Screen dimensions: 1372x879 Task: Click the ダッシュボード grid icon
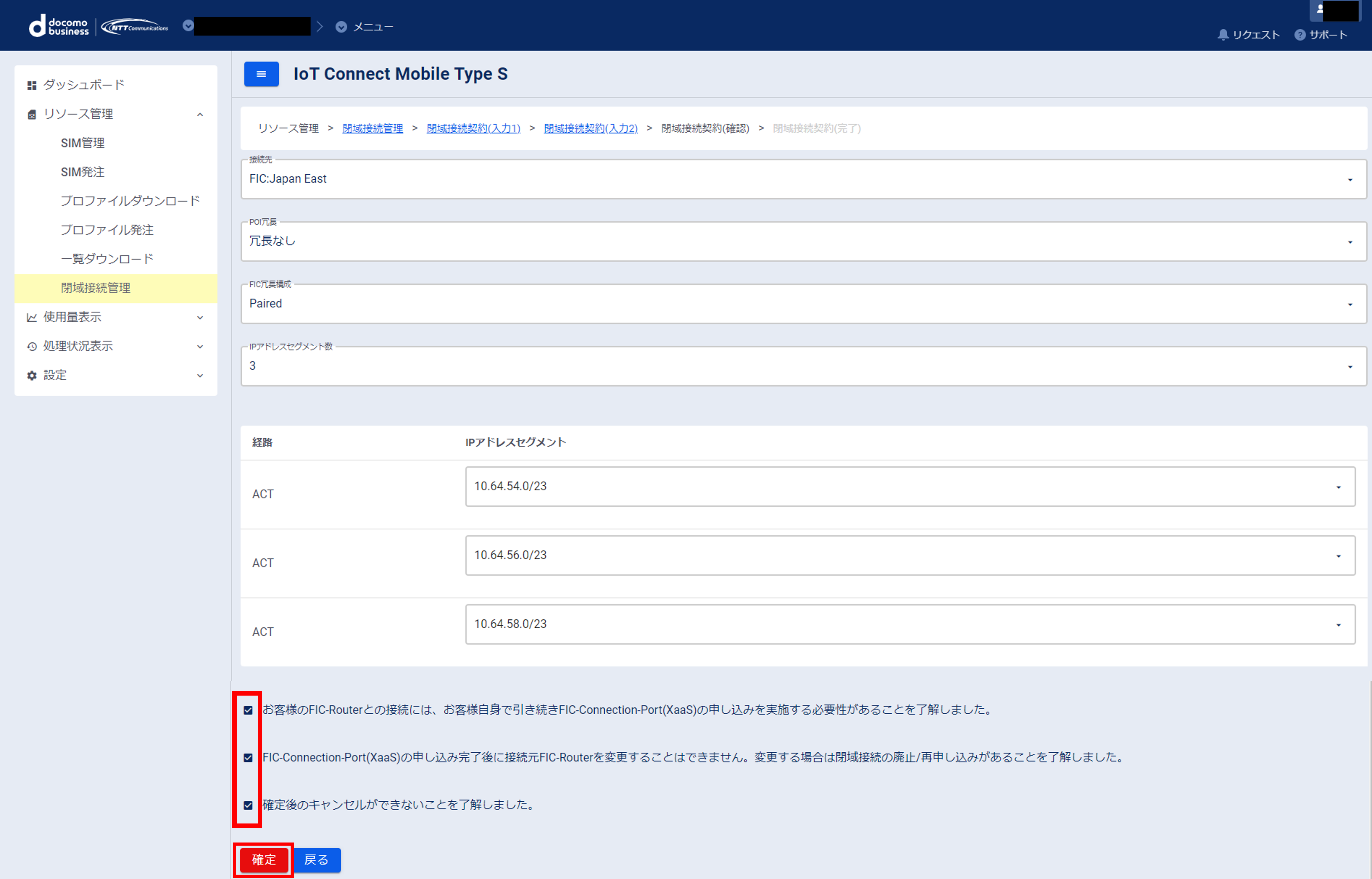coord(32,85)
